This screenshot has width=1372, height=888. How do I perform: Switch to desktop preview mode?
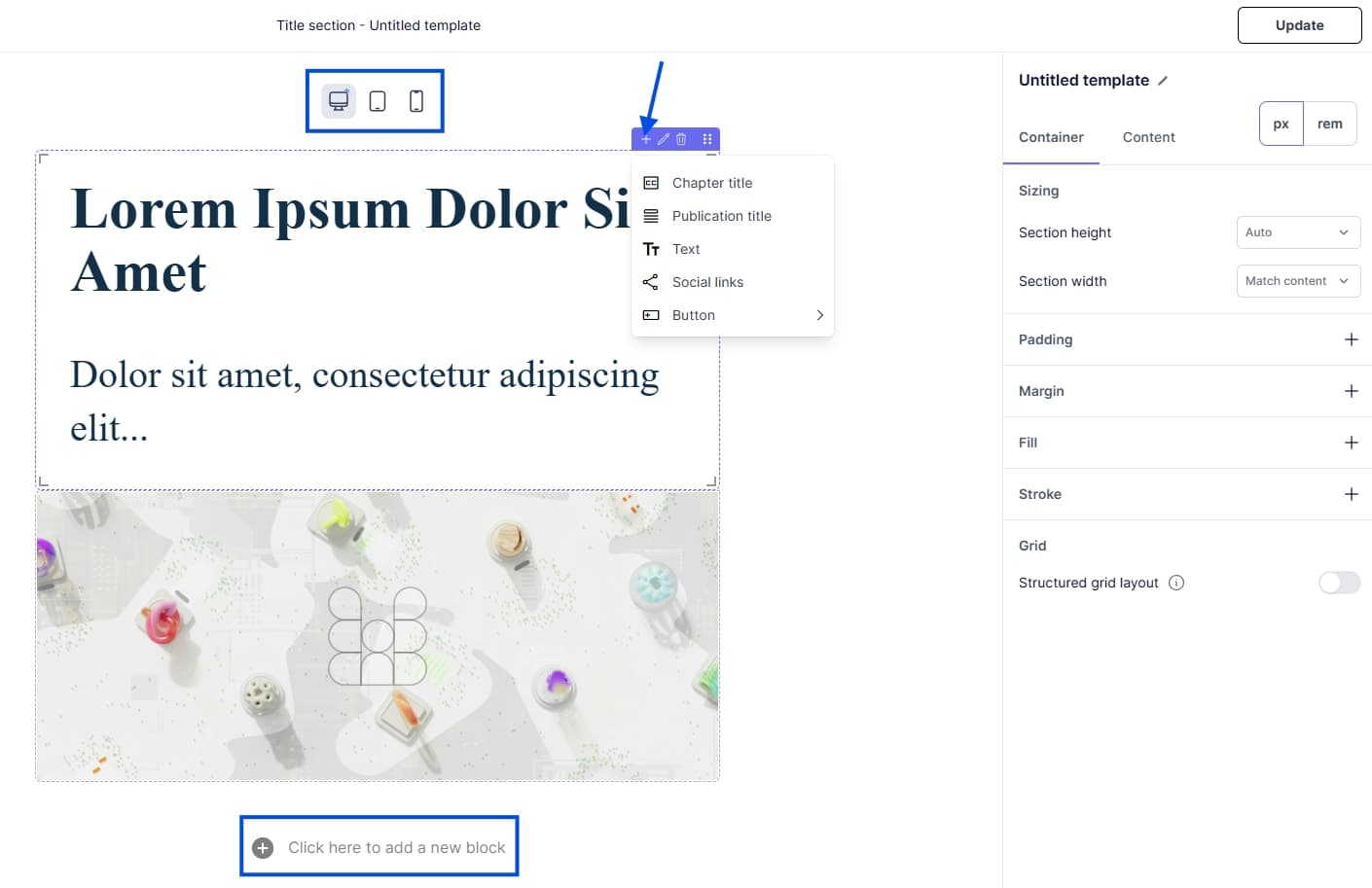(x=337, y=99)
